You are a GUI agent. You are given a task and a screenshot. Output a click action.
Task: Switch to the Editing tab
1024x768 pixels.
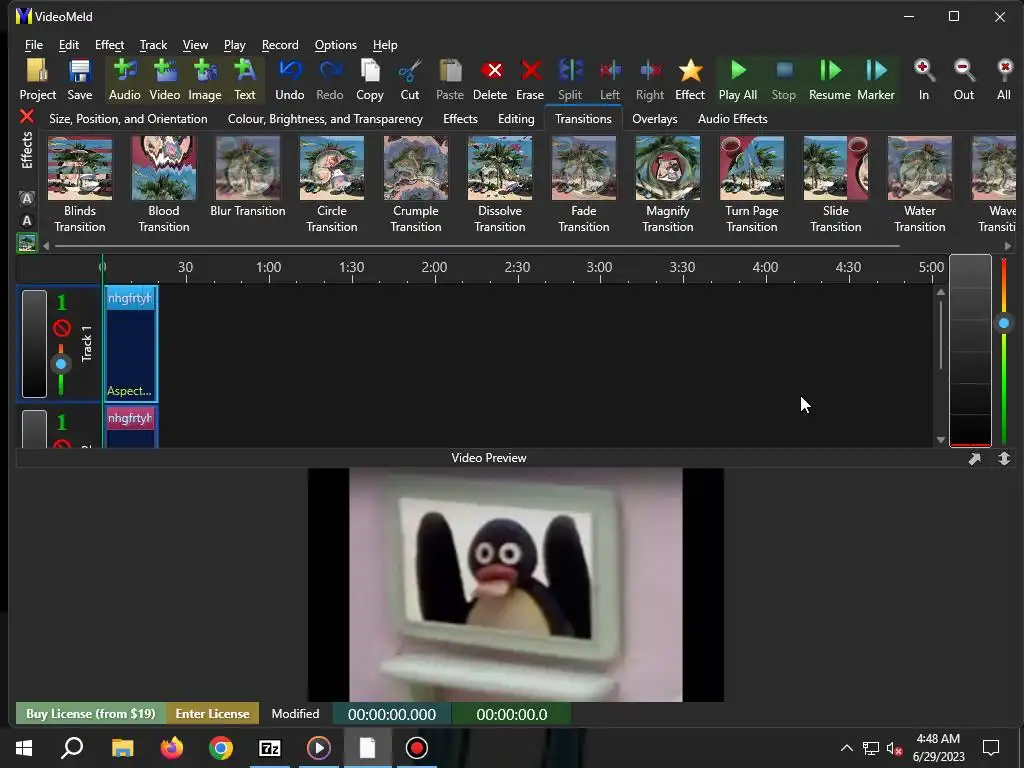(516, 119)
